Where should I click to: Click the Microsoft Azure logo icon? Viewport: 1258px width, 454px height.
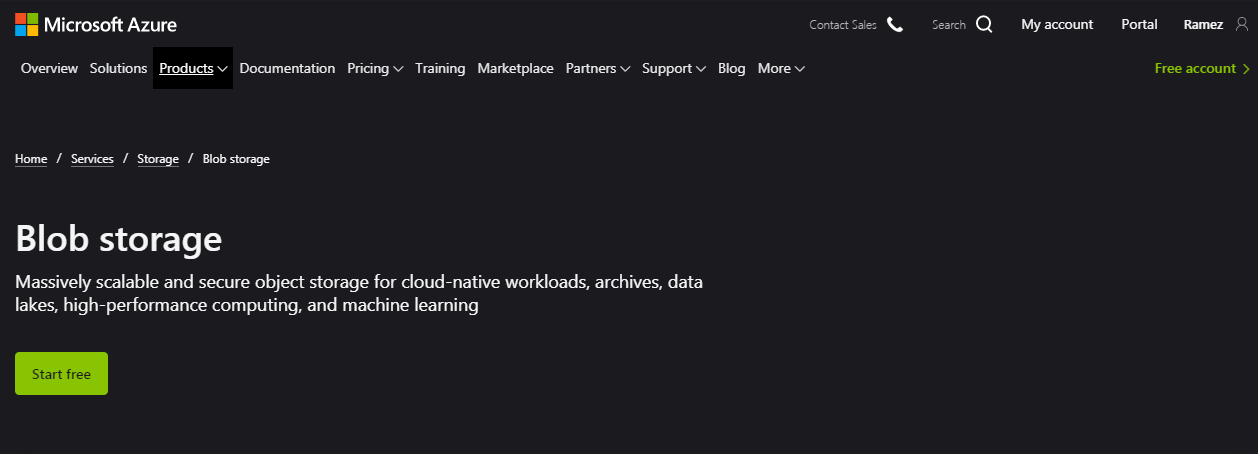(27, 24)
